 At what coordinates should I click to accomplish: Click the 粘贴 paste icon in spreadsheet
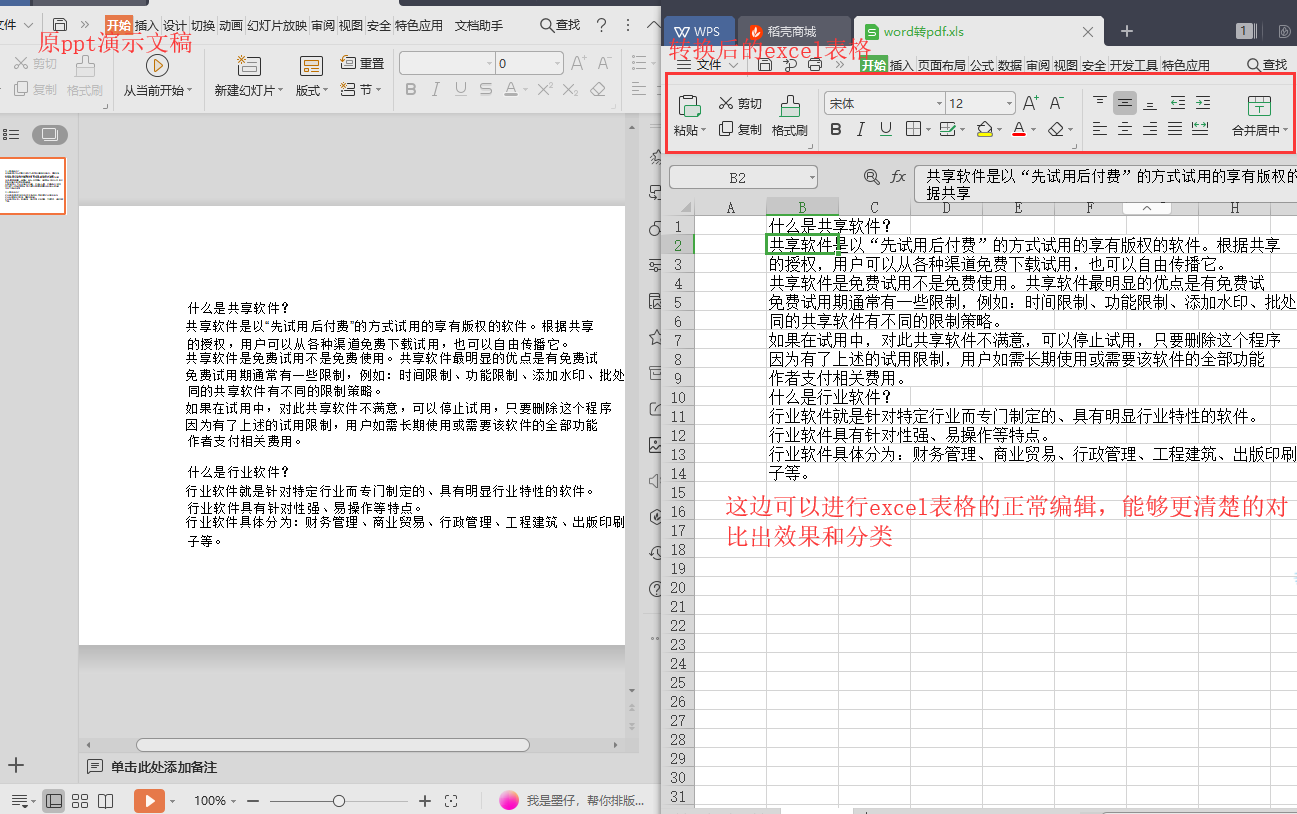coord(689,106)
